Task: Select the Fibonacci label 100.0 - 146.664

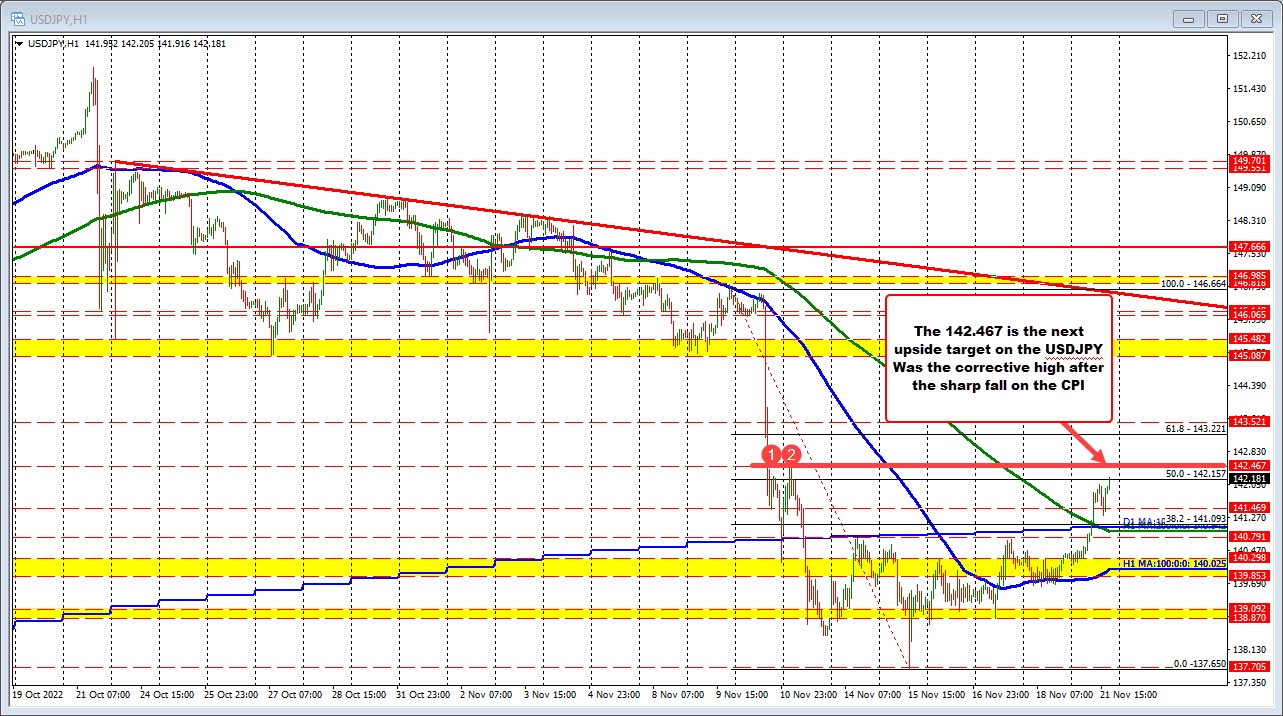Action: 1193,284
